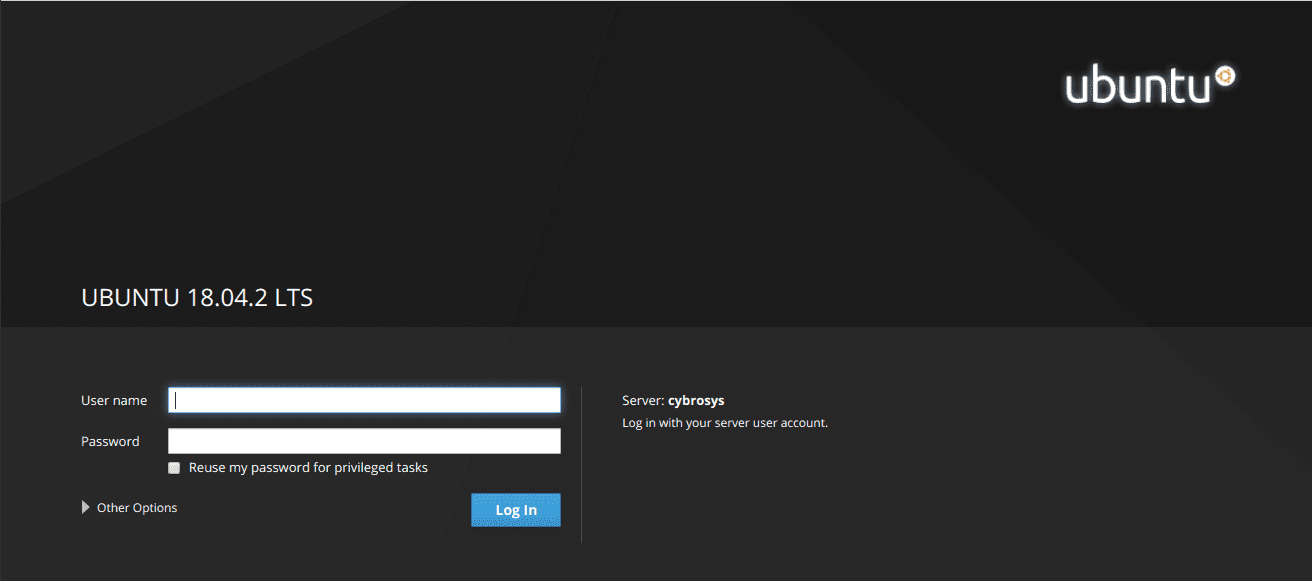1312x581 pixels.
Task: Expand Other Options disclosure triangle
Action: [85, 508]
